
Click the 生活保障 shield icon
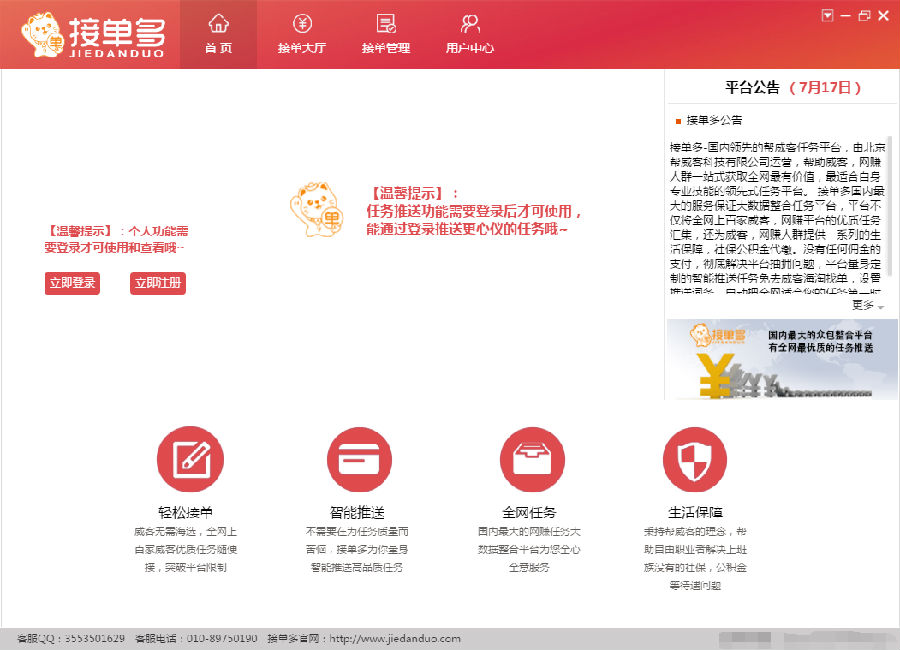pyautogui.click(x=694, y=459)
